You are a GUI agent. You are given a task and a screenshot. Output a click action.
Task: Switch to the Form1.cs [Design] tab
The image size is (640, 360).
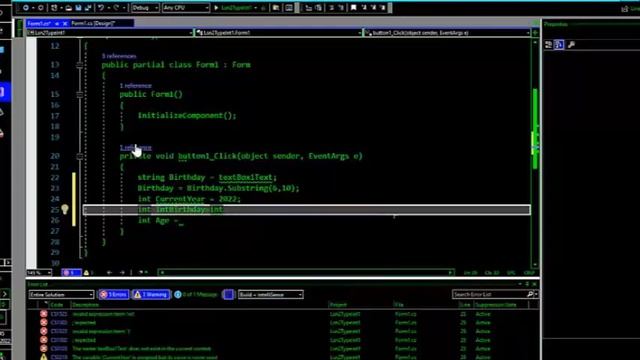coord(93,23)
